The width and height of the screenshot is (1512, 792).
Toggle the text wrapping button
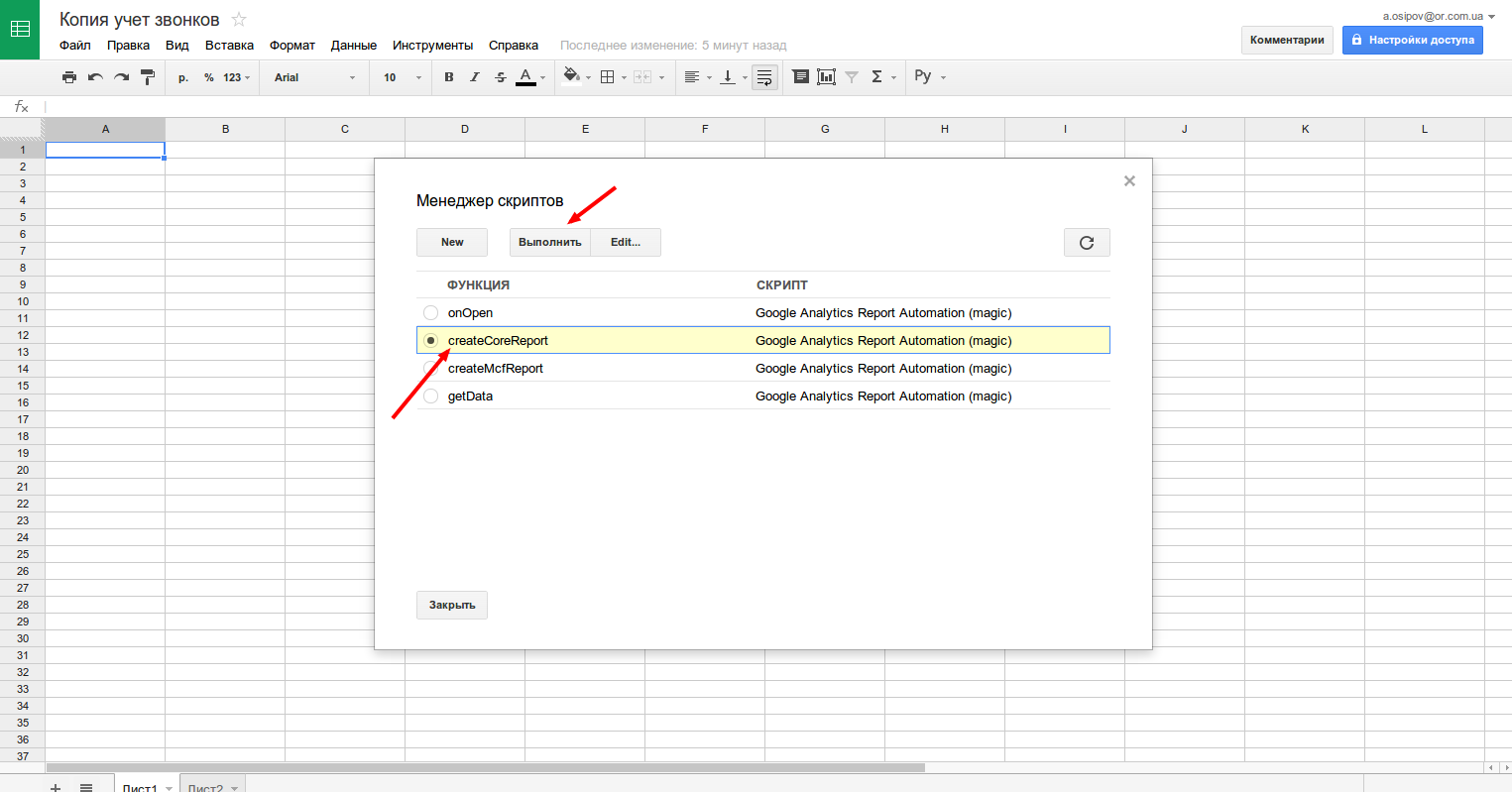click(x=764, y=77)
